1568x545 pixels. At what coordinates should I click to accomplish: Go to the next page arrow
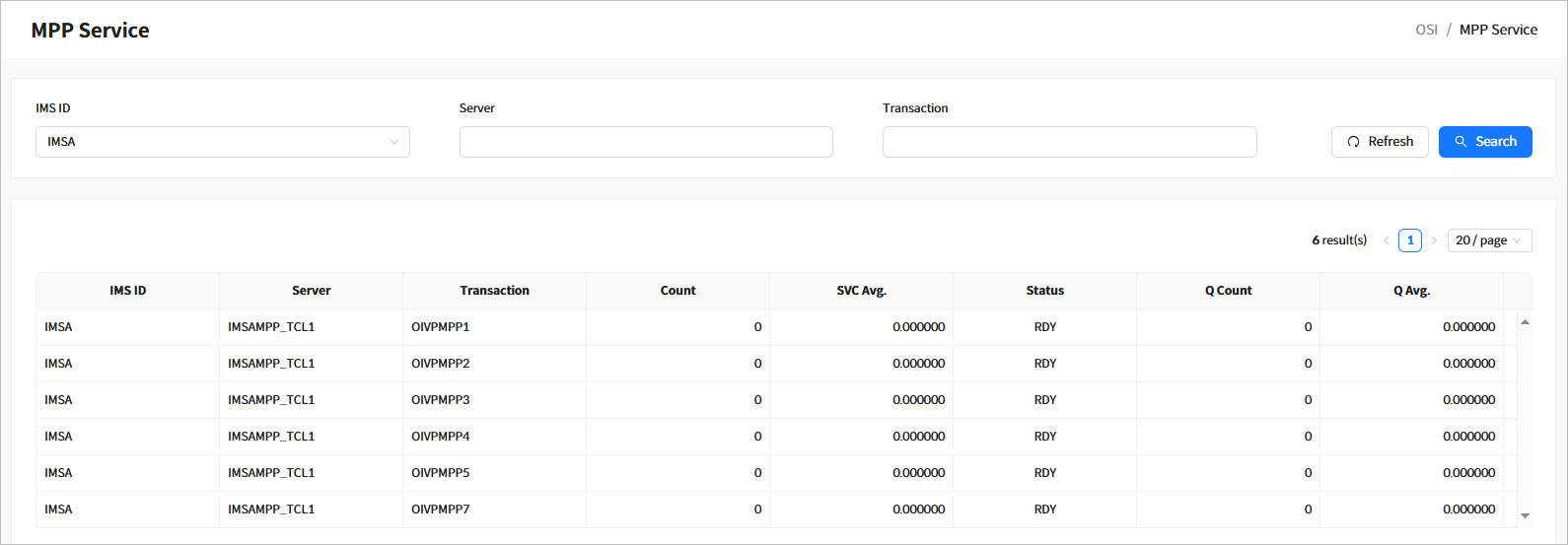(x=1433, y=240)
